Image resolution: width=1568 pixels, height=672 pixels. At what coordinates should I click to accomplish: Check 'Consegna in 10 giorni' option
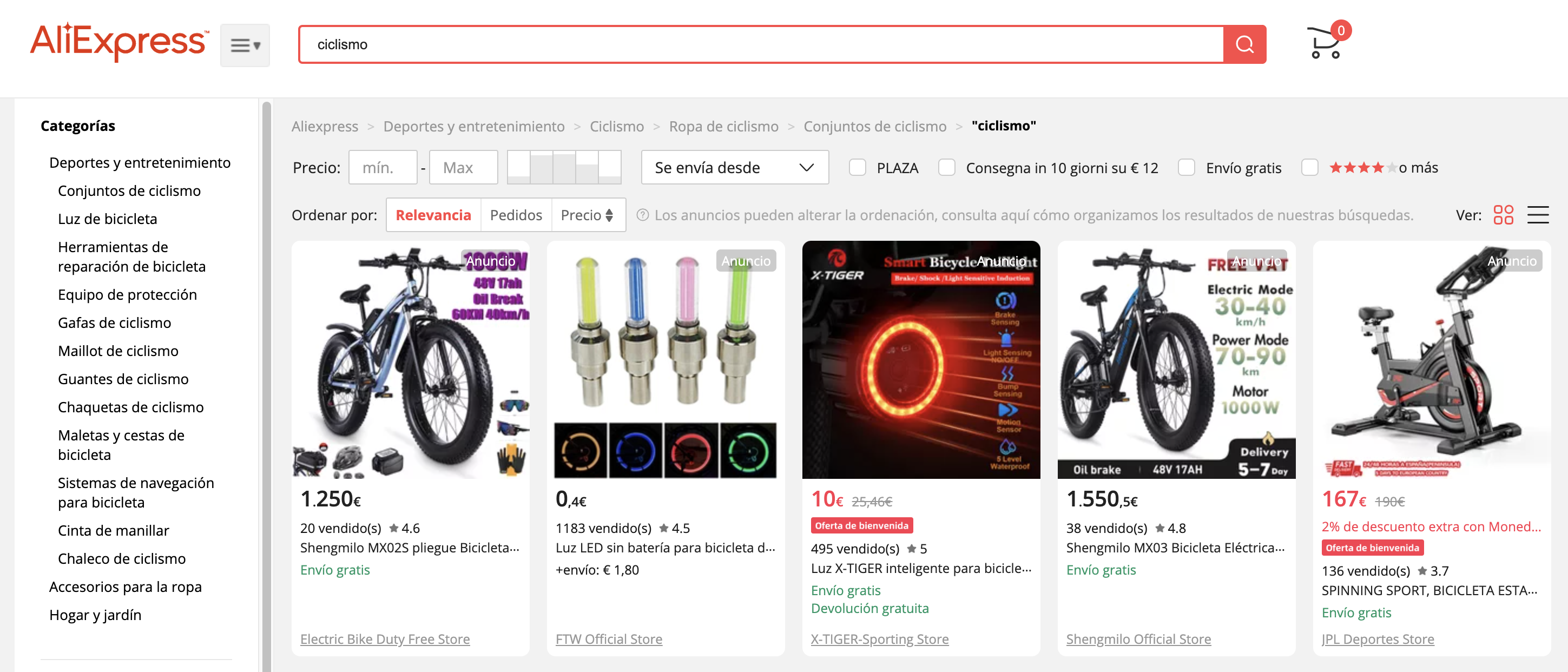(946, 167)
